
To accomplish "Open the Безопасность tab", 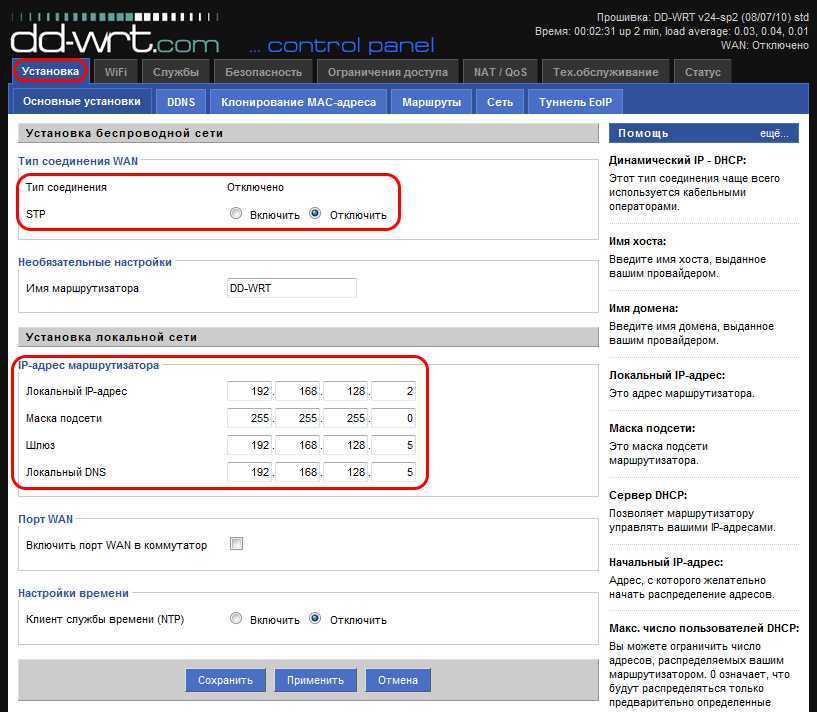I will (x=263, y=72).
